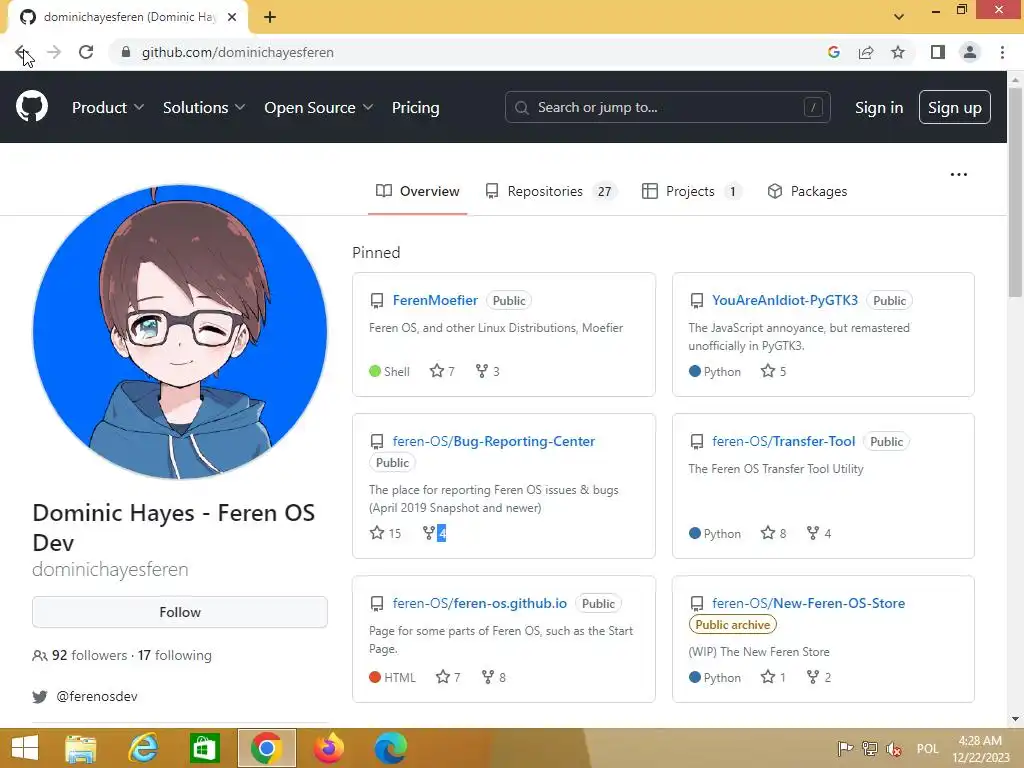Screen dimensions: 1024x768
Task: Click the scrollbar down arrow
Action: pos(1015,720)
